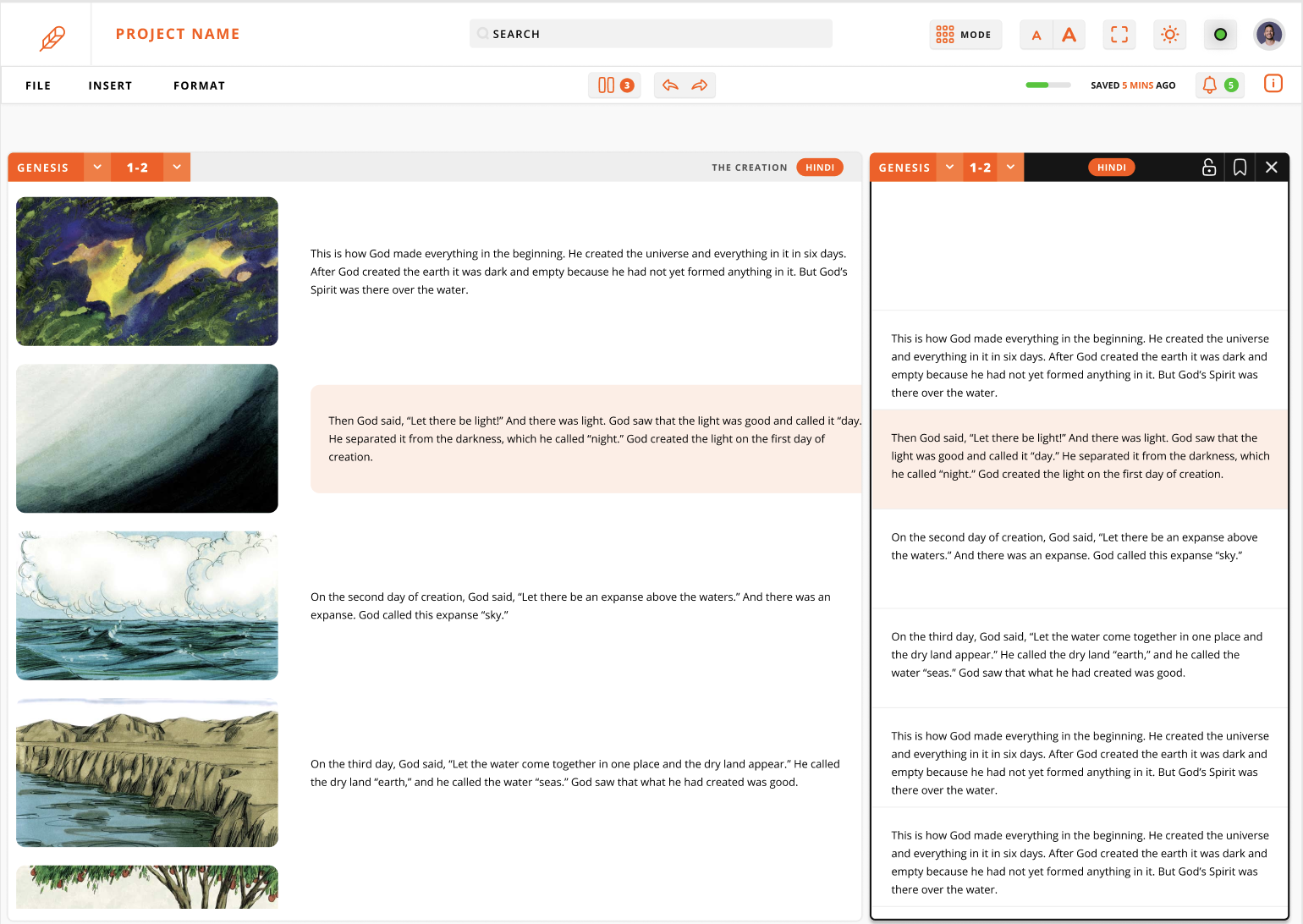Open the split columns layout icon

[606, 85]
